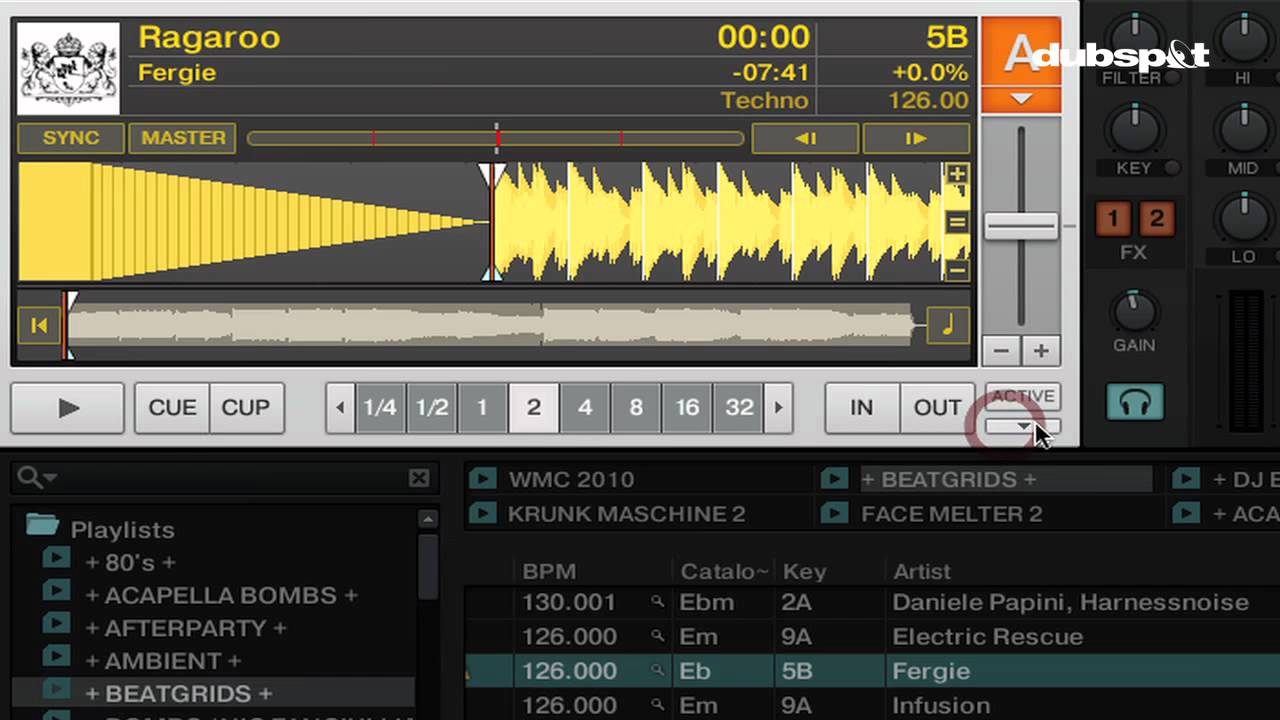Collapse the Playlists folder
This screenshot has width=1280, height=720.
pyautogui.click(x=43, y=526)
